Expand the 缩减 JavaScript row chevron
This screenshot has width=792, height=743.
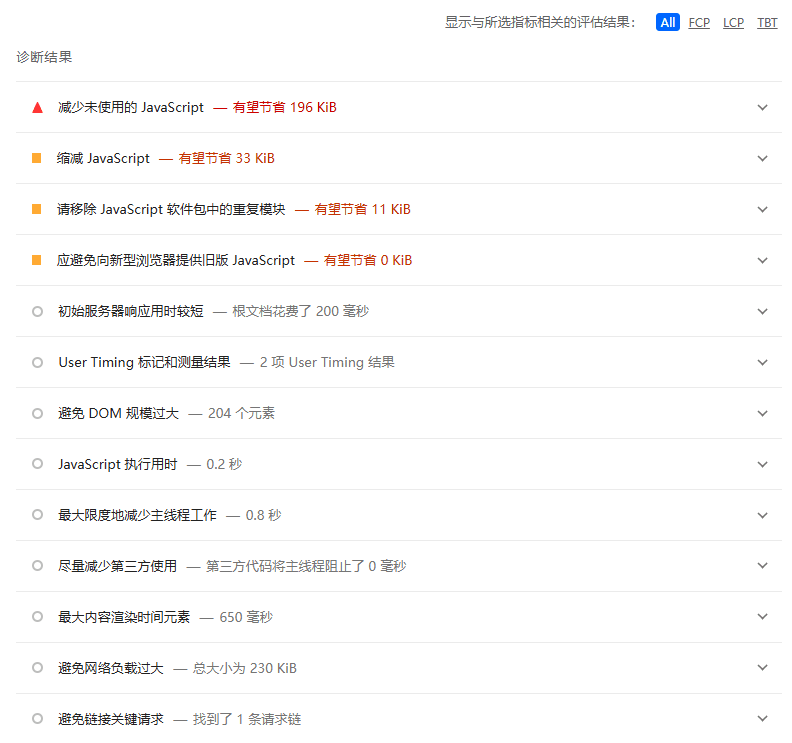763,158
